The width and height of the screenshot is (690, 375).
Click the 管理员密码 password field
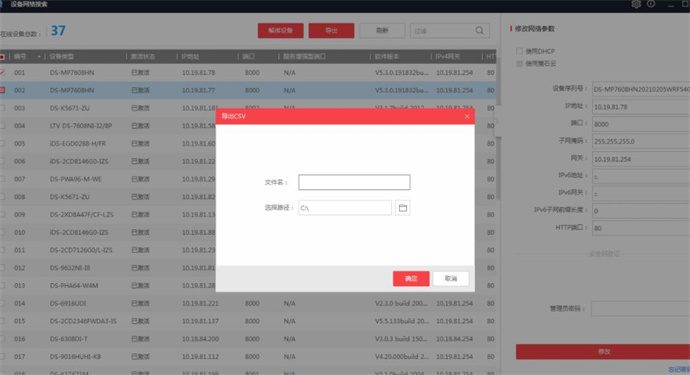coord(641,309)
